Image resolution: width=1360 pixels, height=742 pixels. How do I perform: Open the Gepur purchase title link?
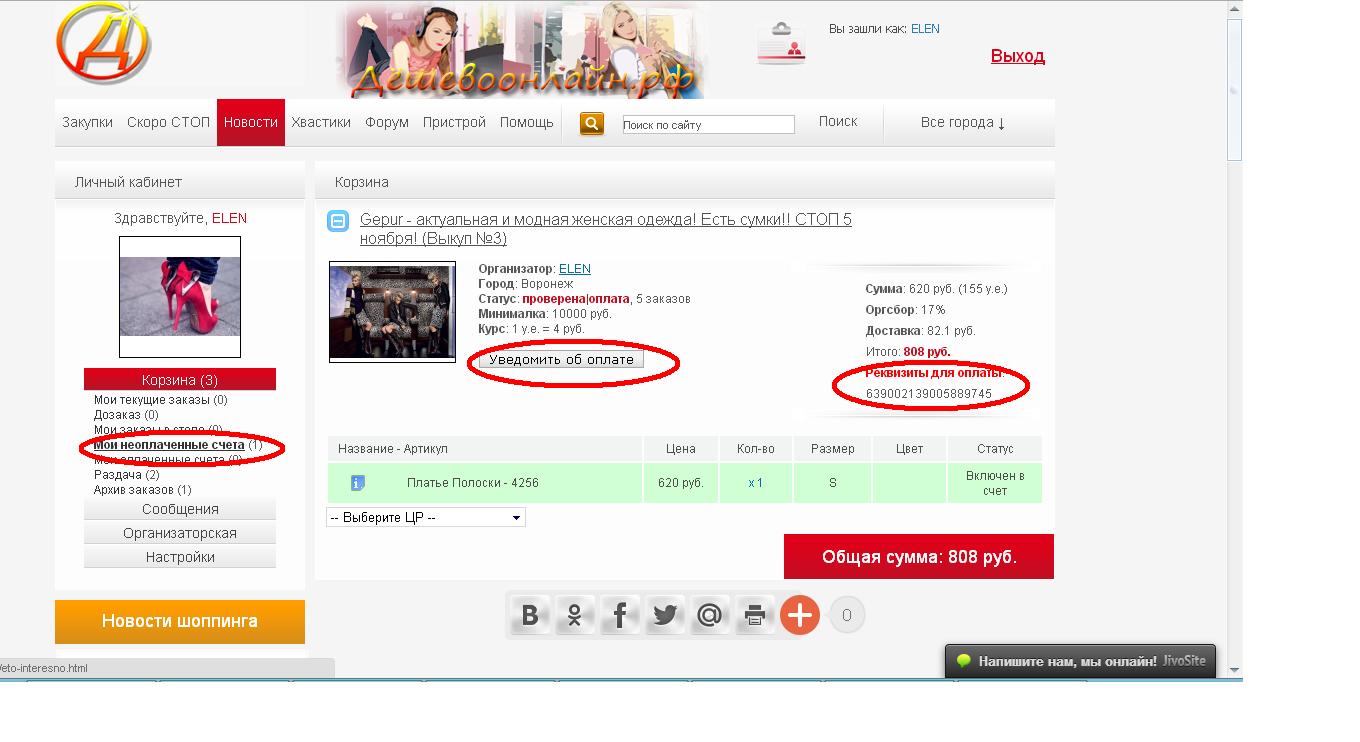pos(606,229)
